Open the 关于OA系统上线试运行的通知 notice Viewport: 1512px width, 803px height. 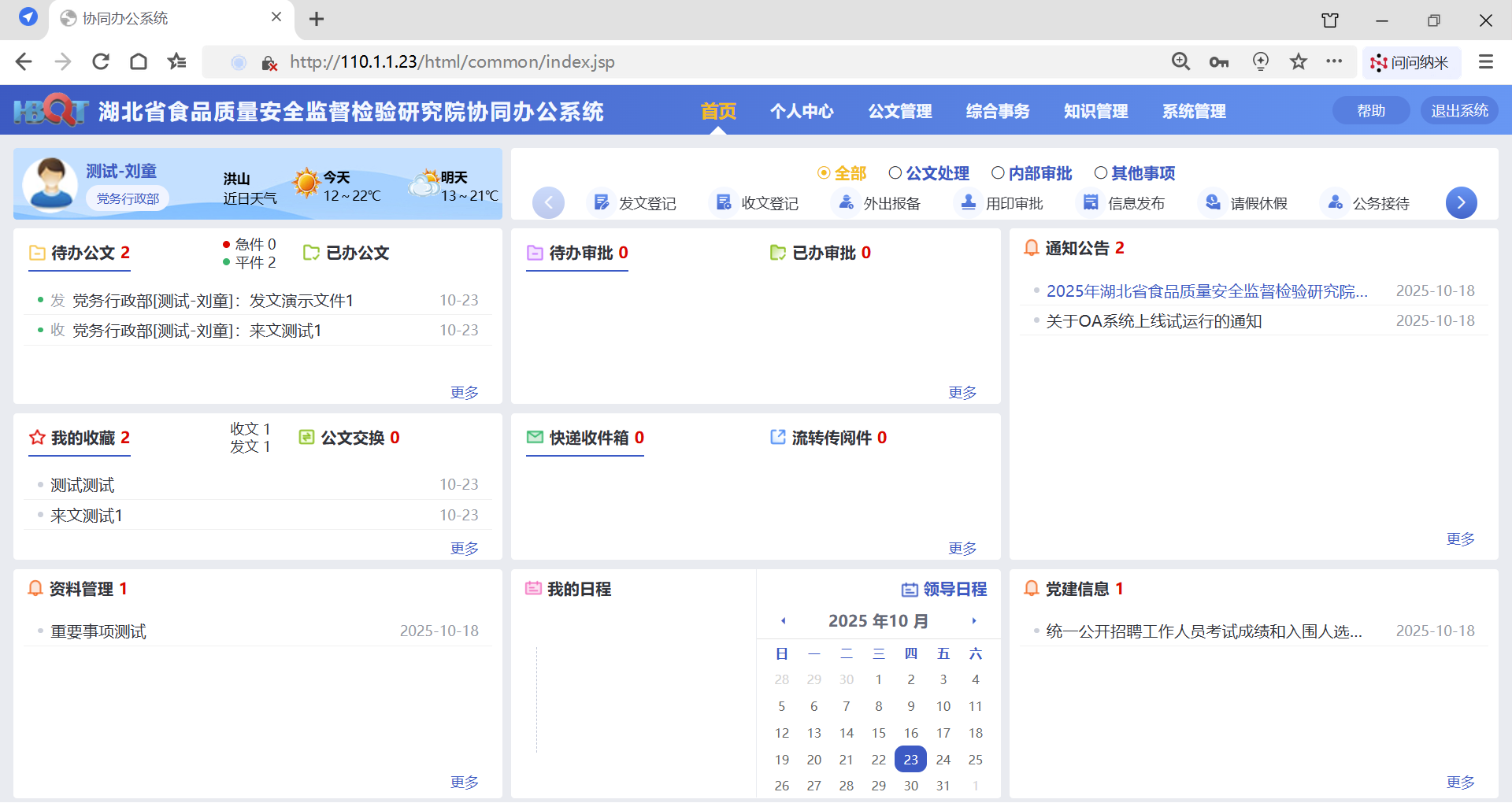[1154, 321]
